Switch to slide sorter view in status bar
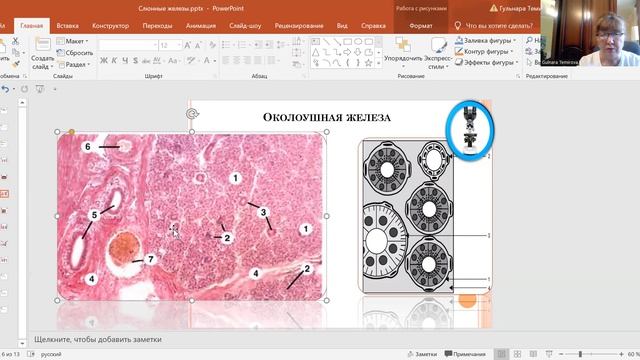The image size is (640, 360). pos(517,354)
